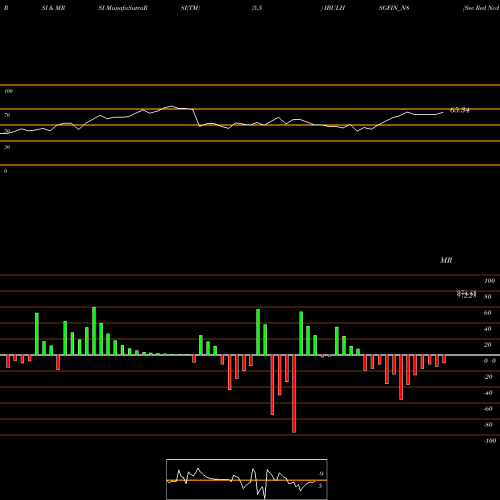Image resolution: width=500 pixels, height=500 pixels.
Task: Click the -40 label on MR axis
Action: pos(488,393)
